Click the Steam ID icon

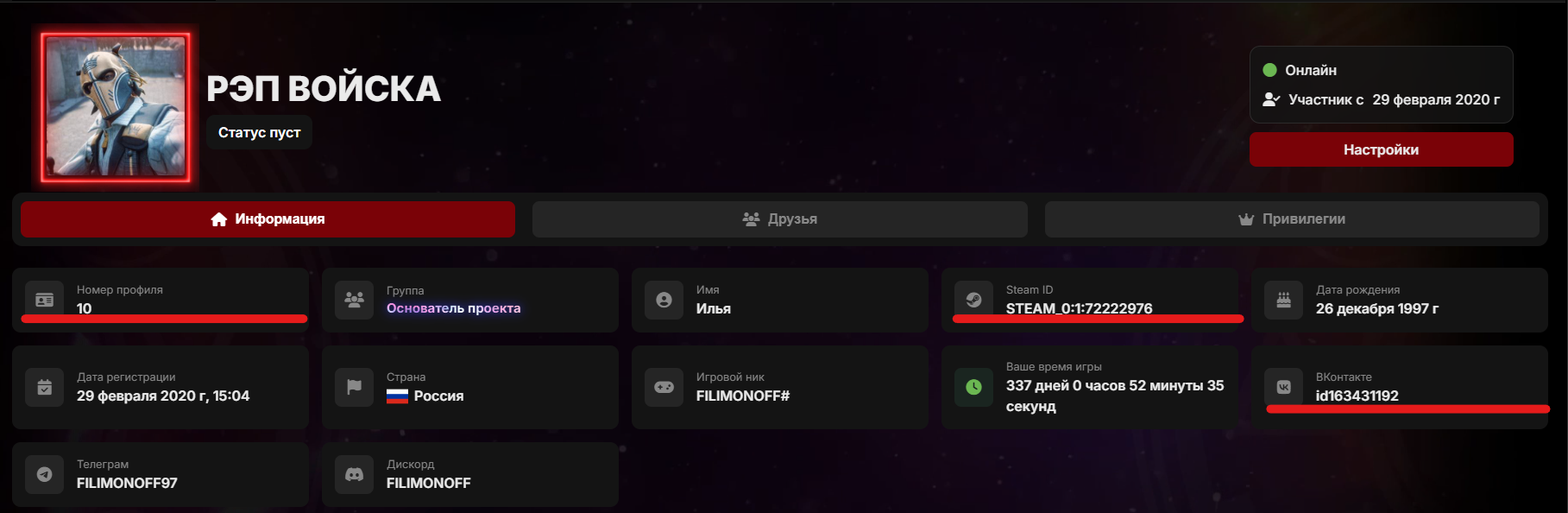973,300
